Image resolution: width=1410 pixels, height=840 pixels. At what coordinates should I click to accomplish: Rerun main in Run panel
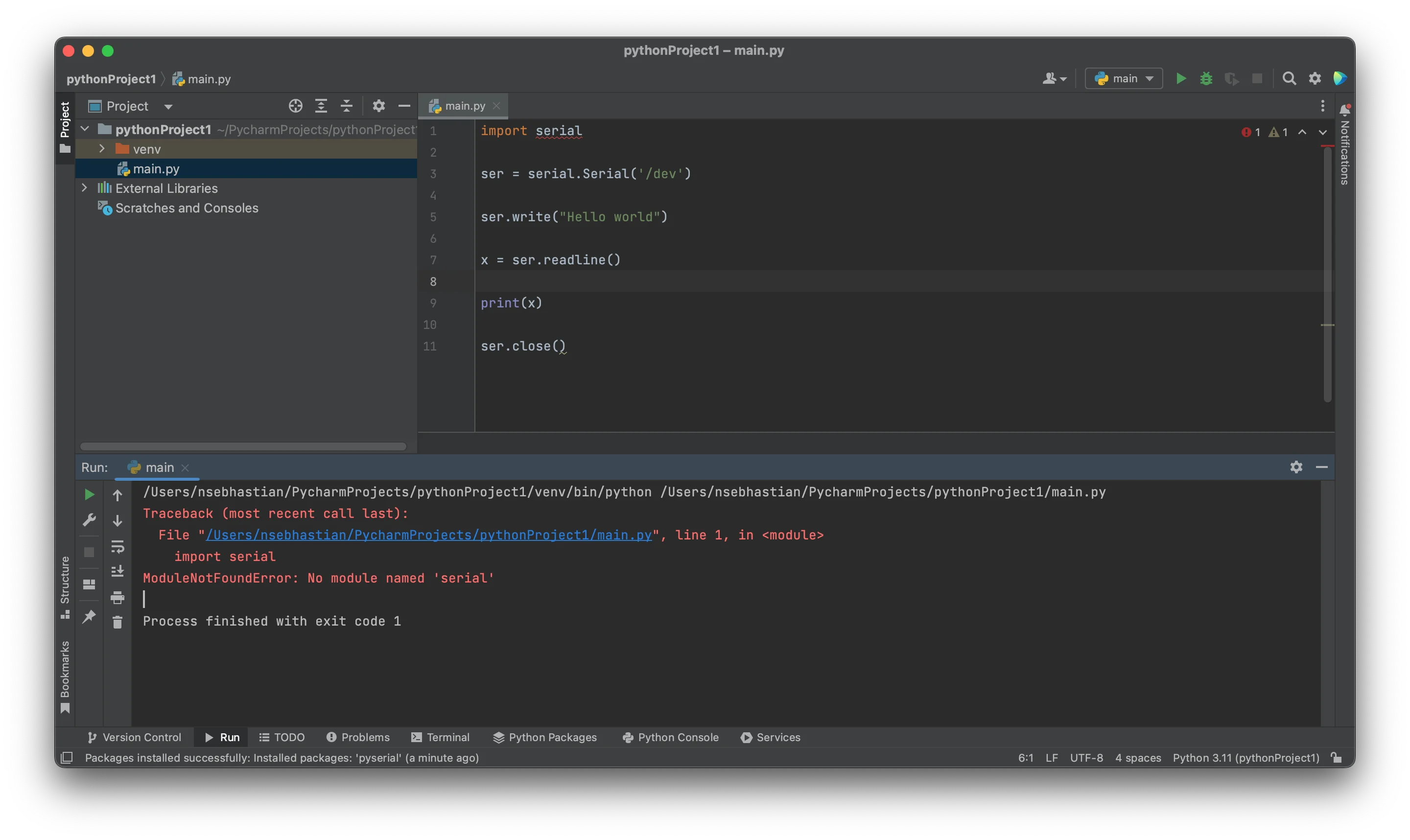point(90,495)
